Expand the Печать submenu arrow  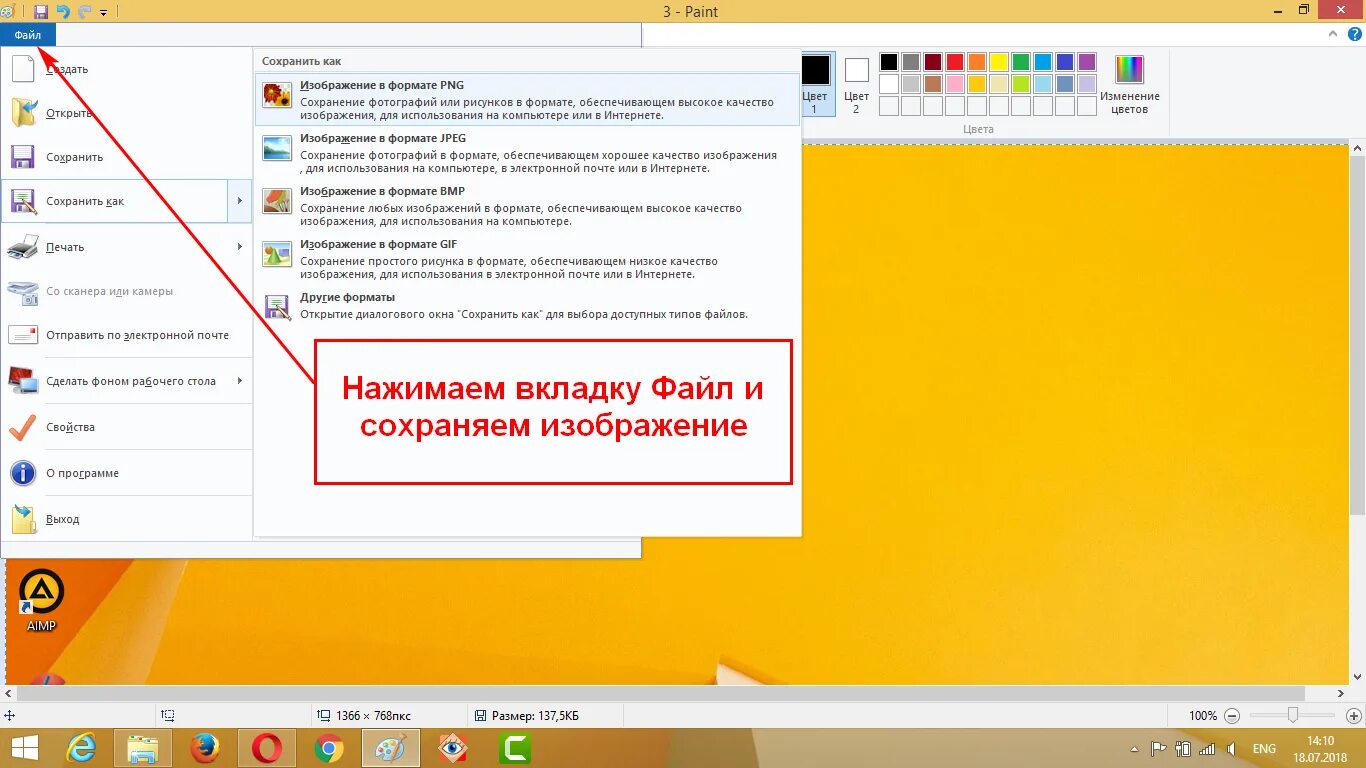240,247
